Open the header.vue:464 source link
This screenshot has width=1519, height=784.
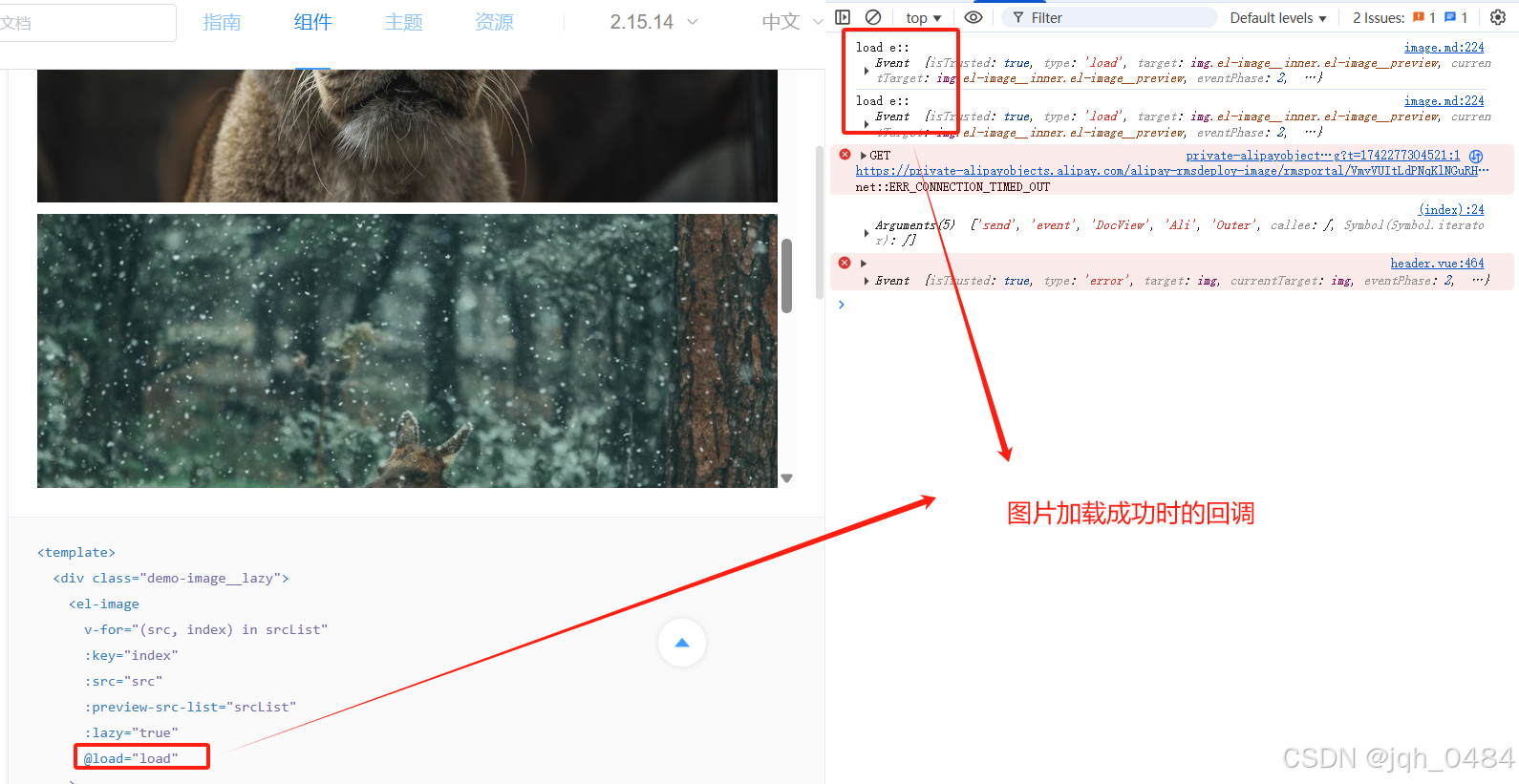[x=1437, y=263]
